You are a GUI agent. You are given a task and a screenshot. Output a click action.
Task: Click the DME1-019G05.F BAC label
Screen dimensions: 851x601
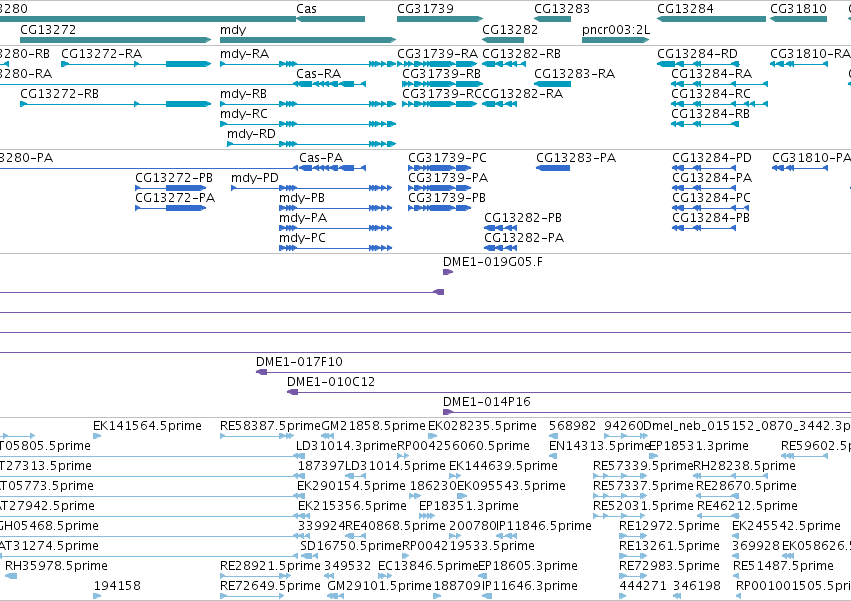pyautogui.click(x=492, y=262)
